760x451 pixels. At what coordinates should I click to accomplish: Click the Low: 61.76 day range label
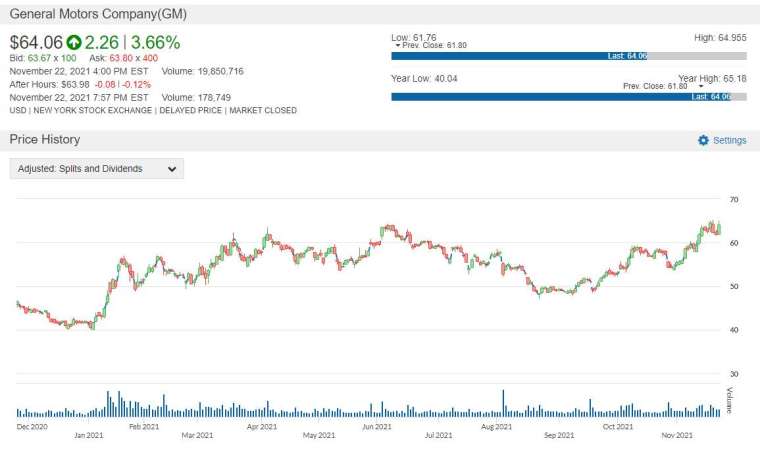pos(414,37)
